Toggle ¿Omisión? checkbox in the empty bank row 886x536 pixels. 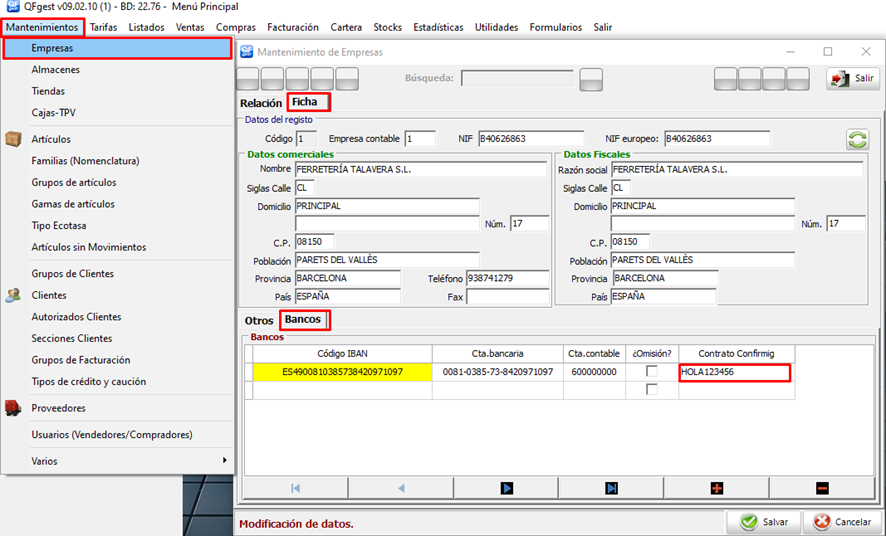(x=652, y=389)
